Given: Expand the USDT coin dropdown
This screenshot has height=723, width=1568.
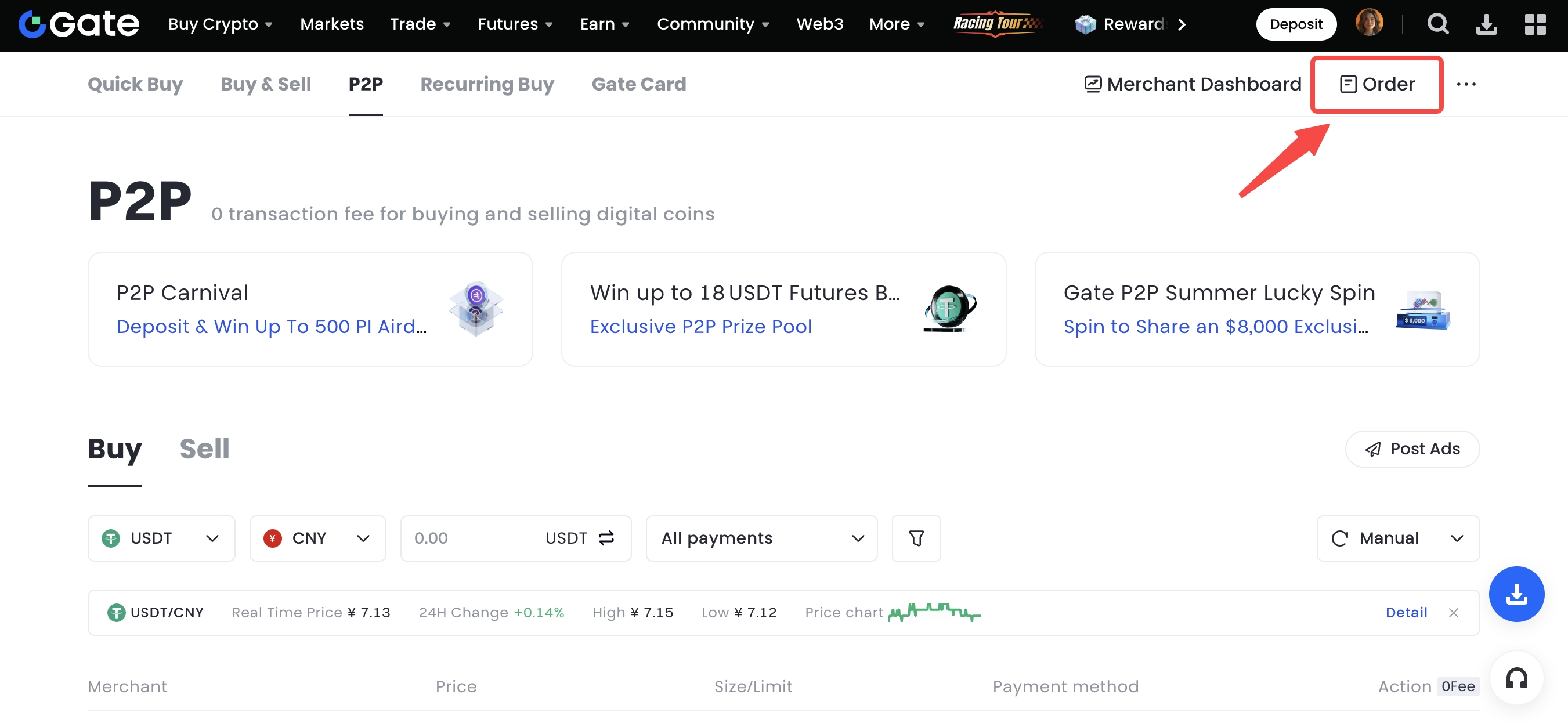Looking at the screenshot, I should [x=161, y=538].
